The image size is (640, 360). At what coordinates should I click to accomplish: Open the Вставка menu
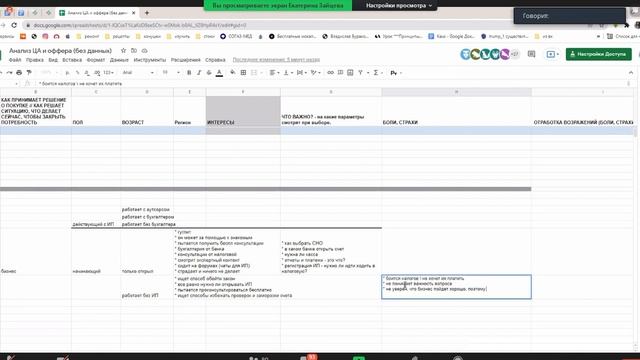[x=72, y=60]
